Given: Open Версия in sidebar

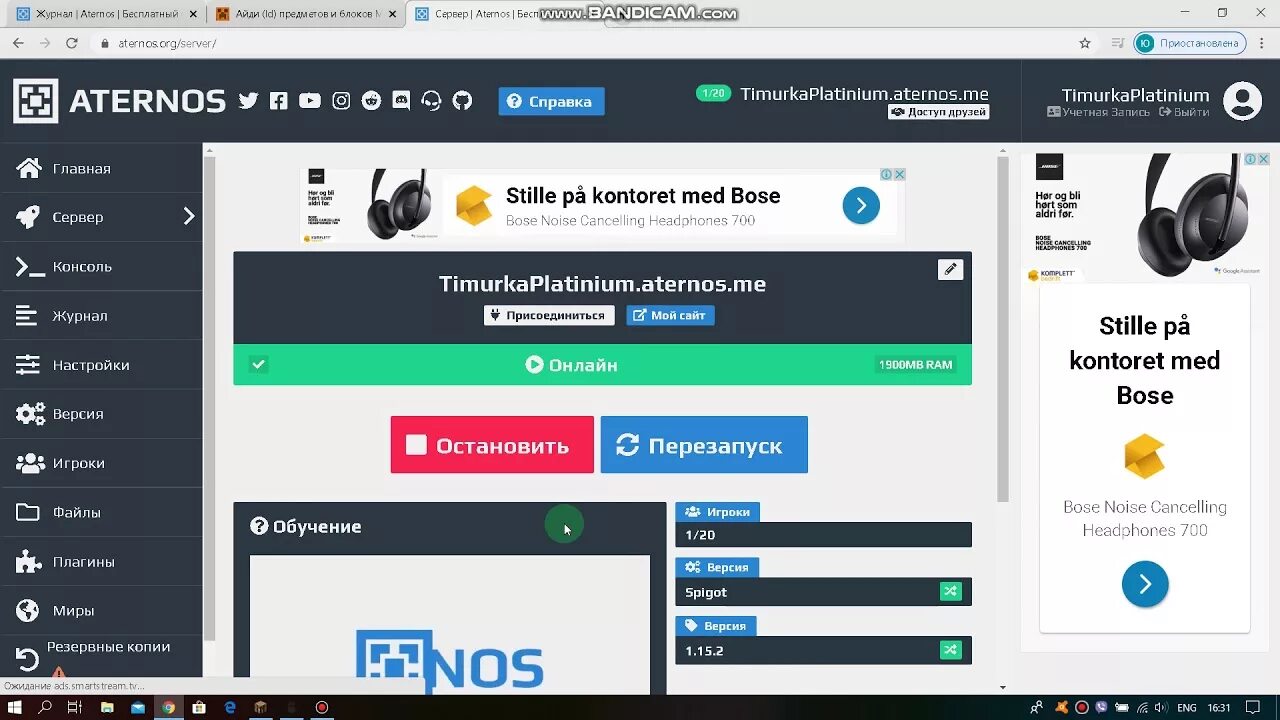Looking at the screenshot, I should click(x=101, y=414).
